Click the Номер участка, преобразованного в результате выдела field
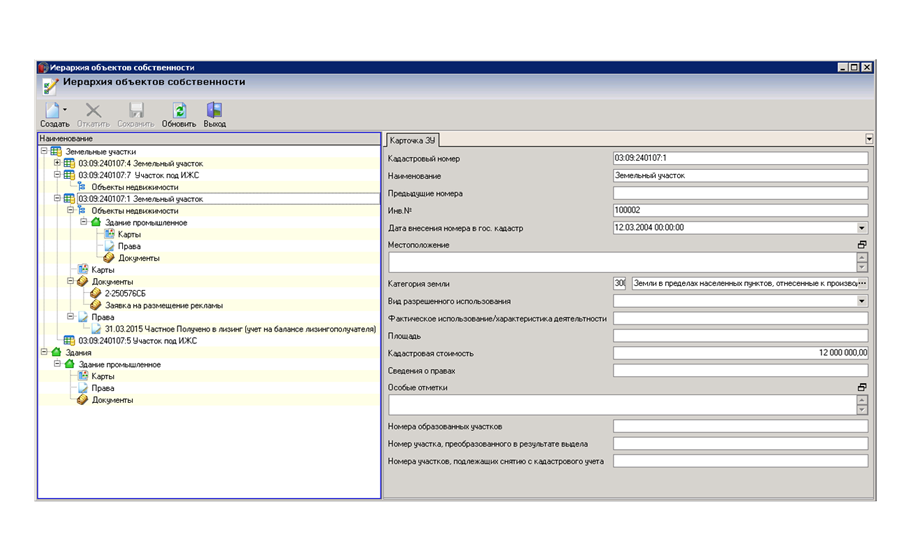 click(741, 444)
